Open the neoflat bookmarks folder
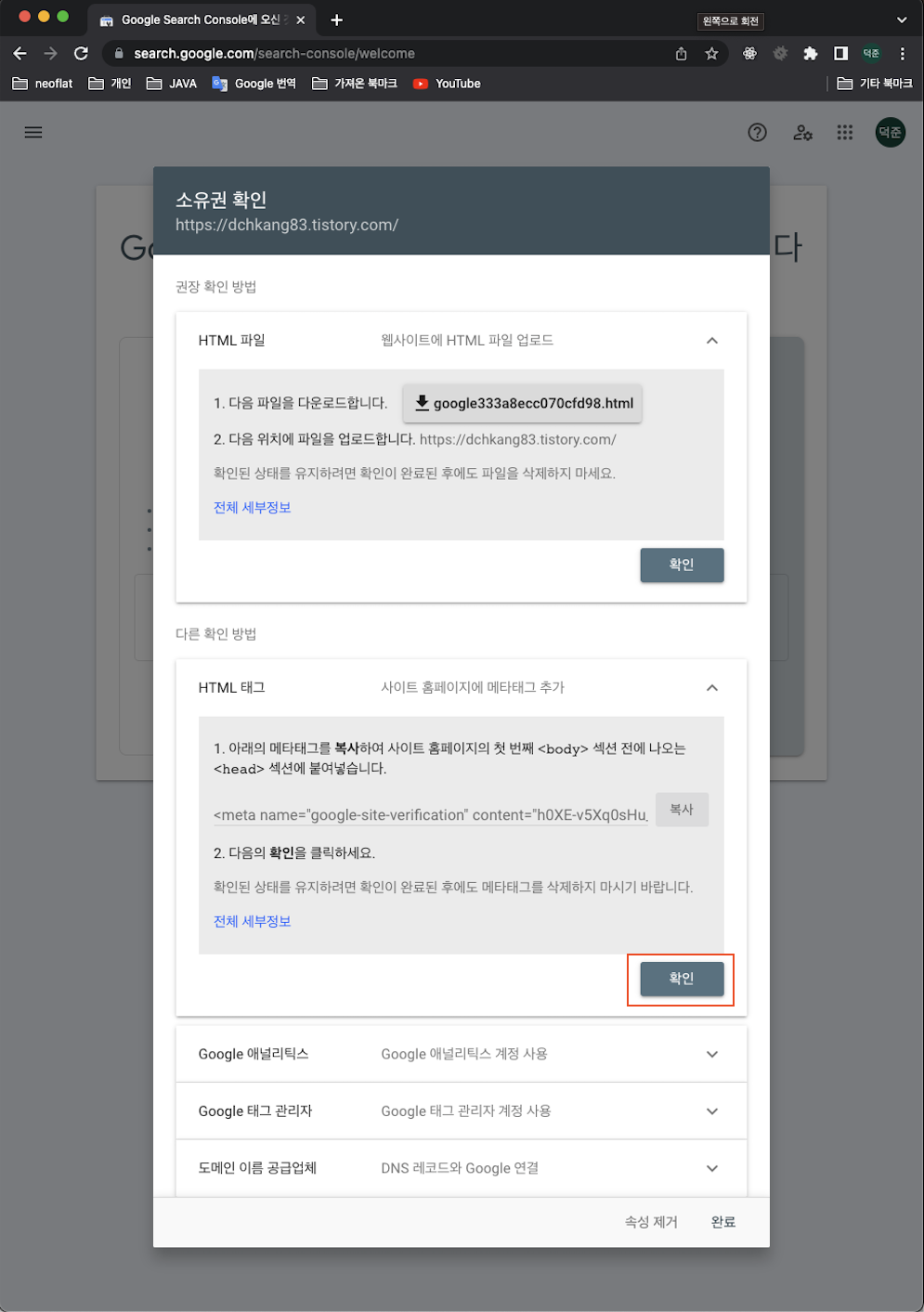The image size is (924, 1312). 43,84
